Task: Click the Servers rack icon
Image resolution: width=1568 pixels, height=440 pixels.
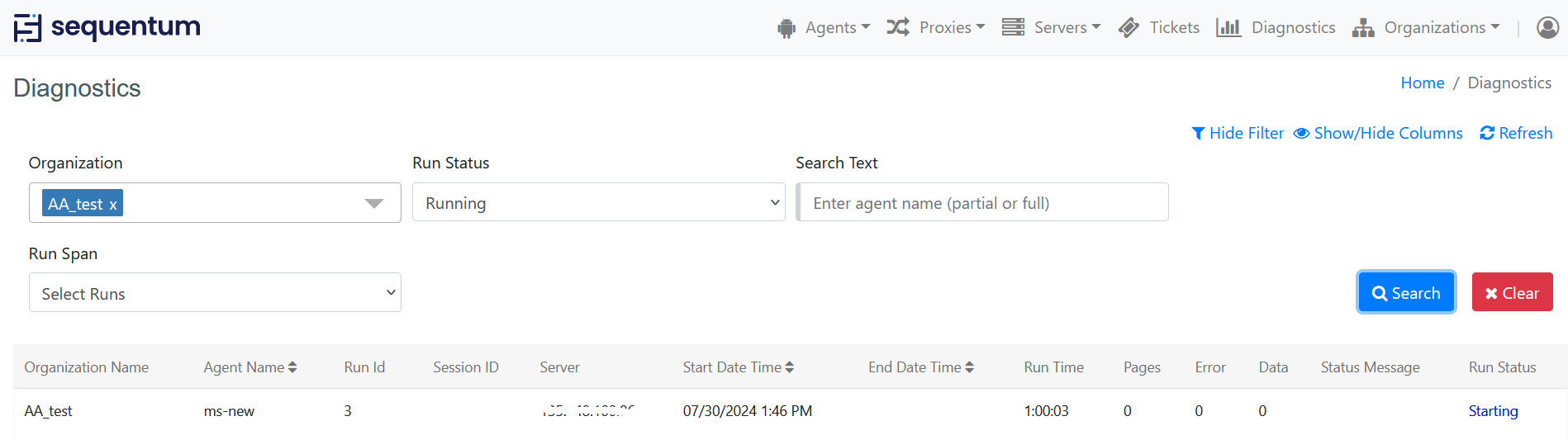Action: pyautogui.click(x=1013, y=27)
